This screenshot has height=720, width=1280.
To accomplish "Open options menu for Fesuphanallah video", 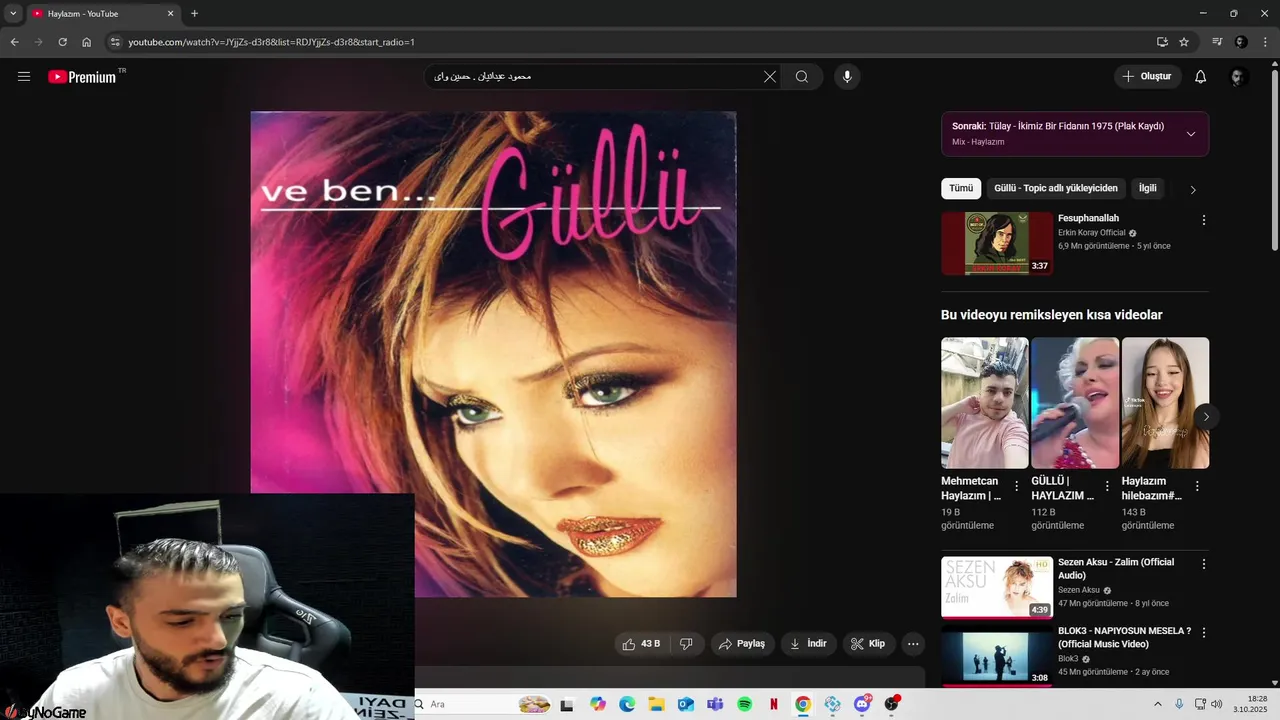I will click(1204, 220).
